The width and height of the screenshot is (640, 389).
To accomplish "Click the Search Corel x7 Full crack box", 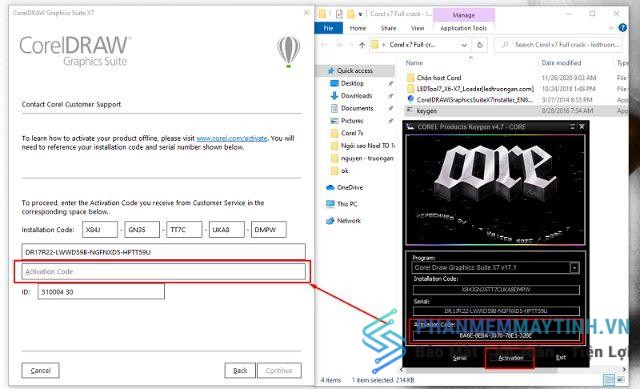I will click(x=558, y=44).
